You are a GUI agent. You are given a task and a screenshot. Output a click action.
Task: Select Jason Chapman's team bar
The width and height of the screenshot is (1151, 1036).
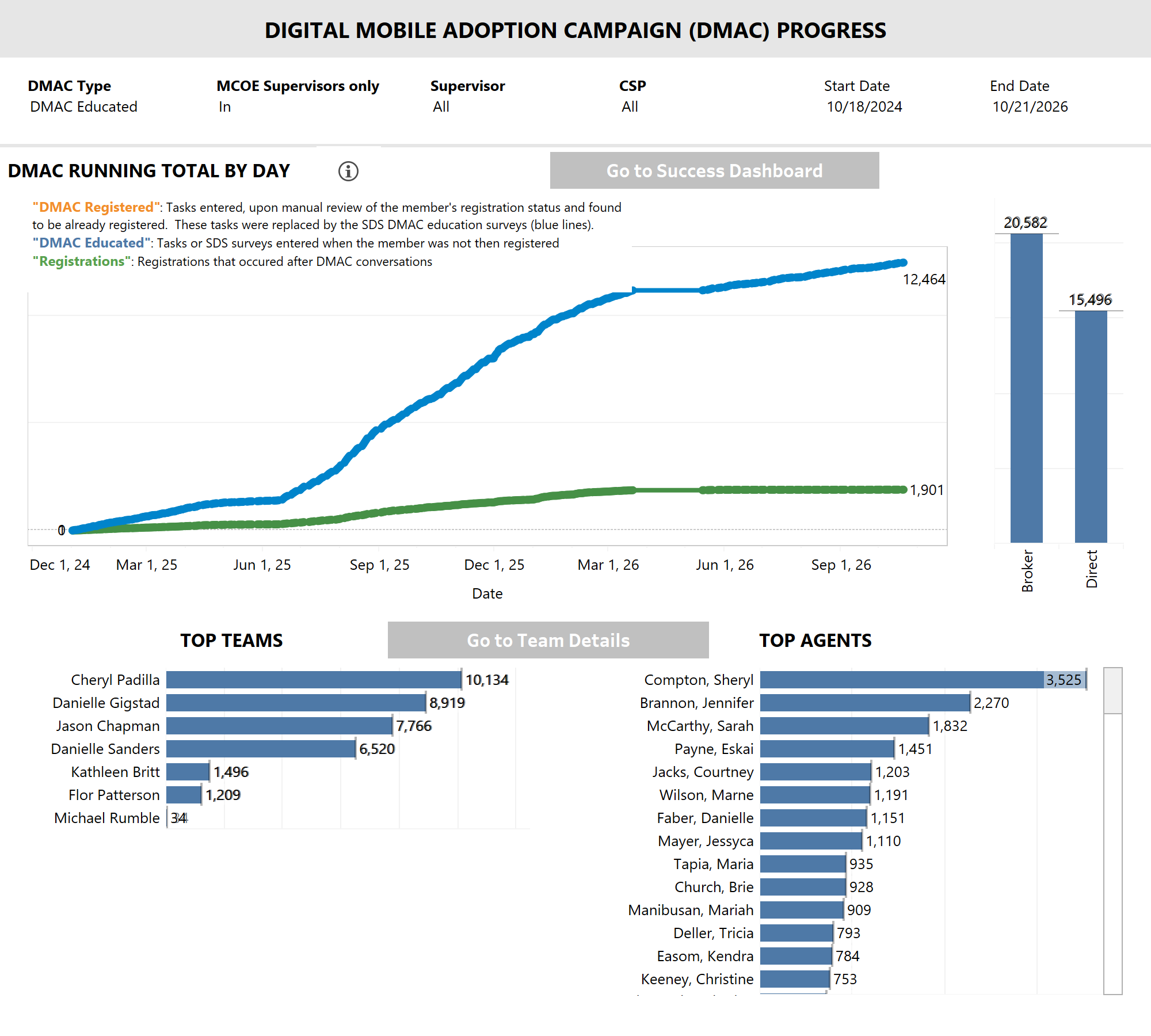[279, 726]
